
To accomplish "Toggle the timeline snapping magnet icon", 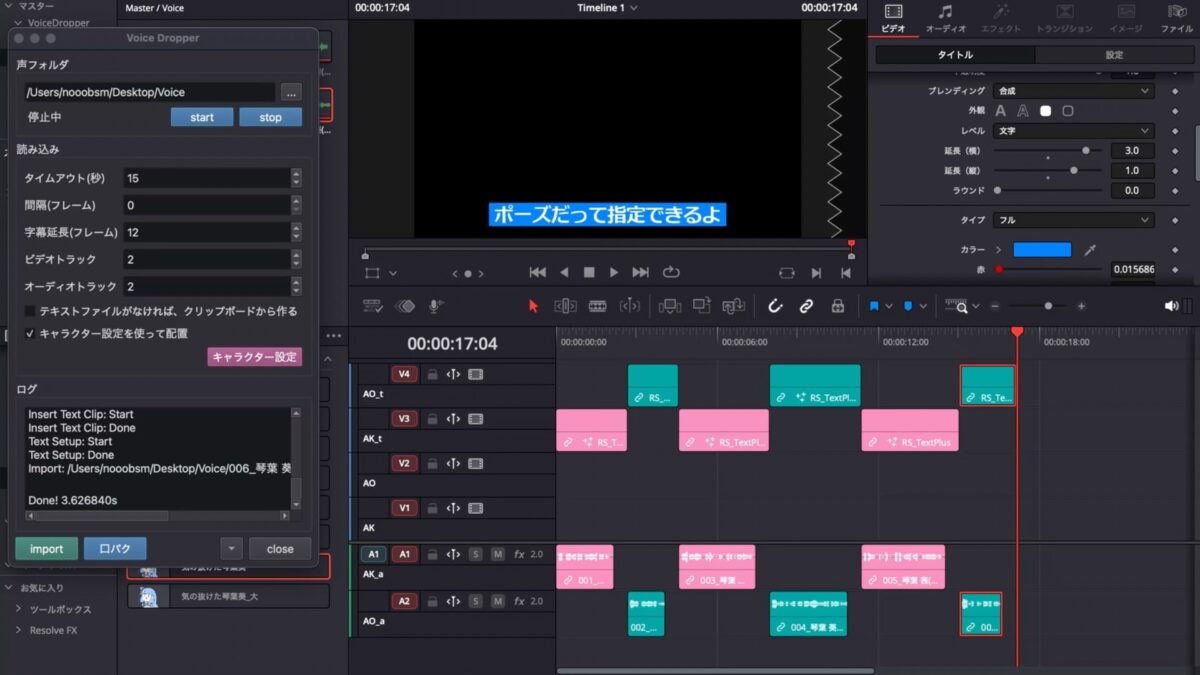I will pyautogui.click(x=774, y=306).
